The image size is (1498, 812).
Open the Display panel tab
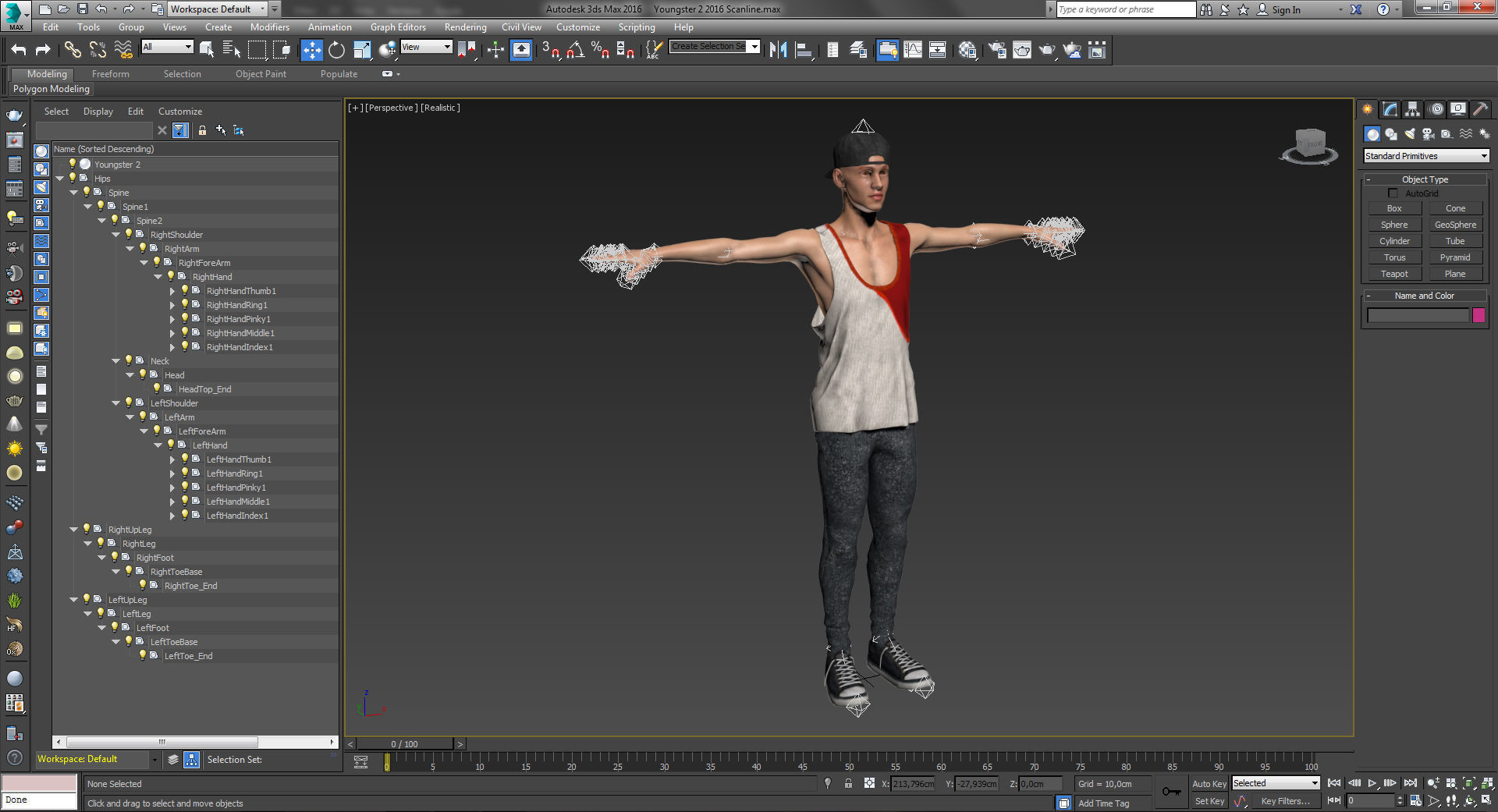[1457, 109]
